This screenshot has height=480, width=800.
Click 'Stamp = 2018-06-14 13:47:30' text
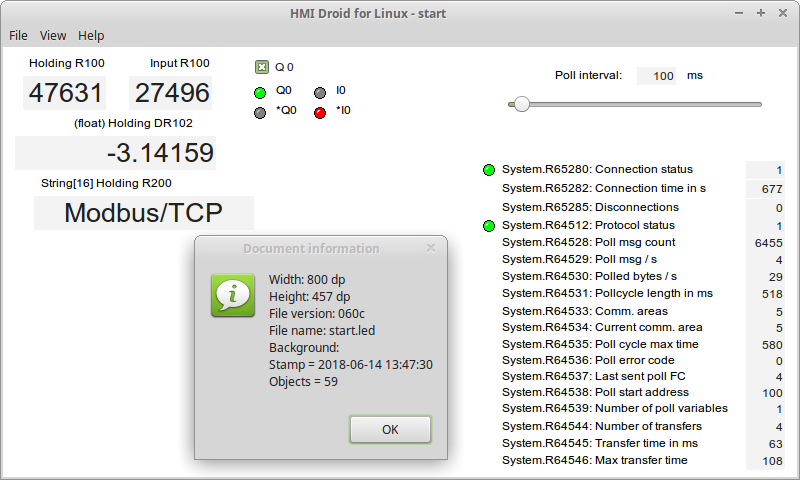tap(351, 365)
